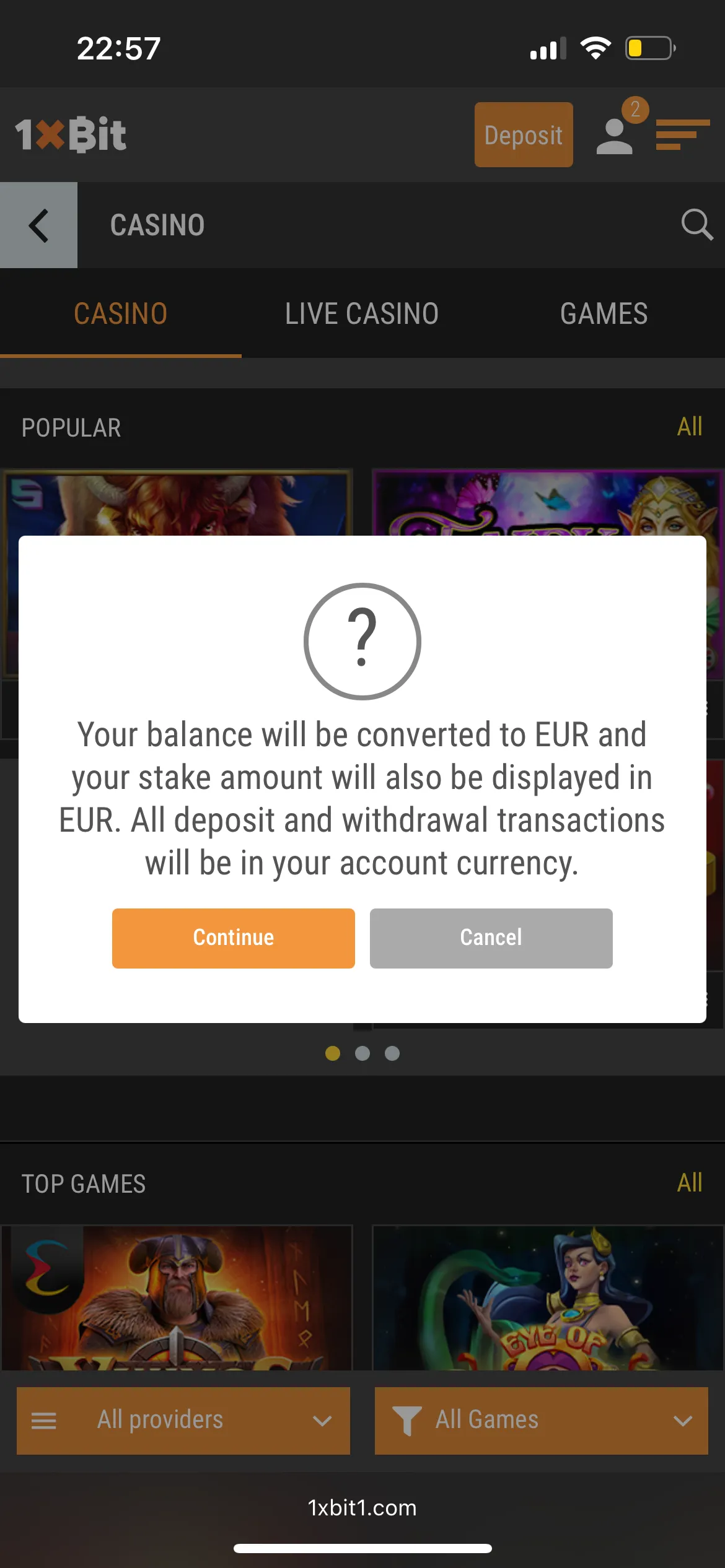The width and height of the screenshot is (725, 1568).
Task: Switch to the GAMES tab
Action: click(x=604, y=313)
